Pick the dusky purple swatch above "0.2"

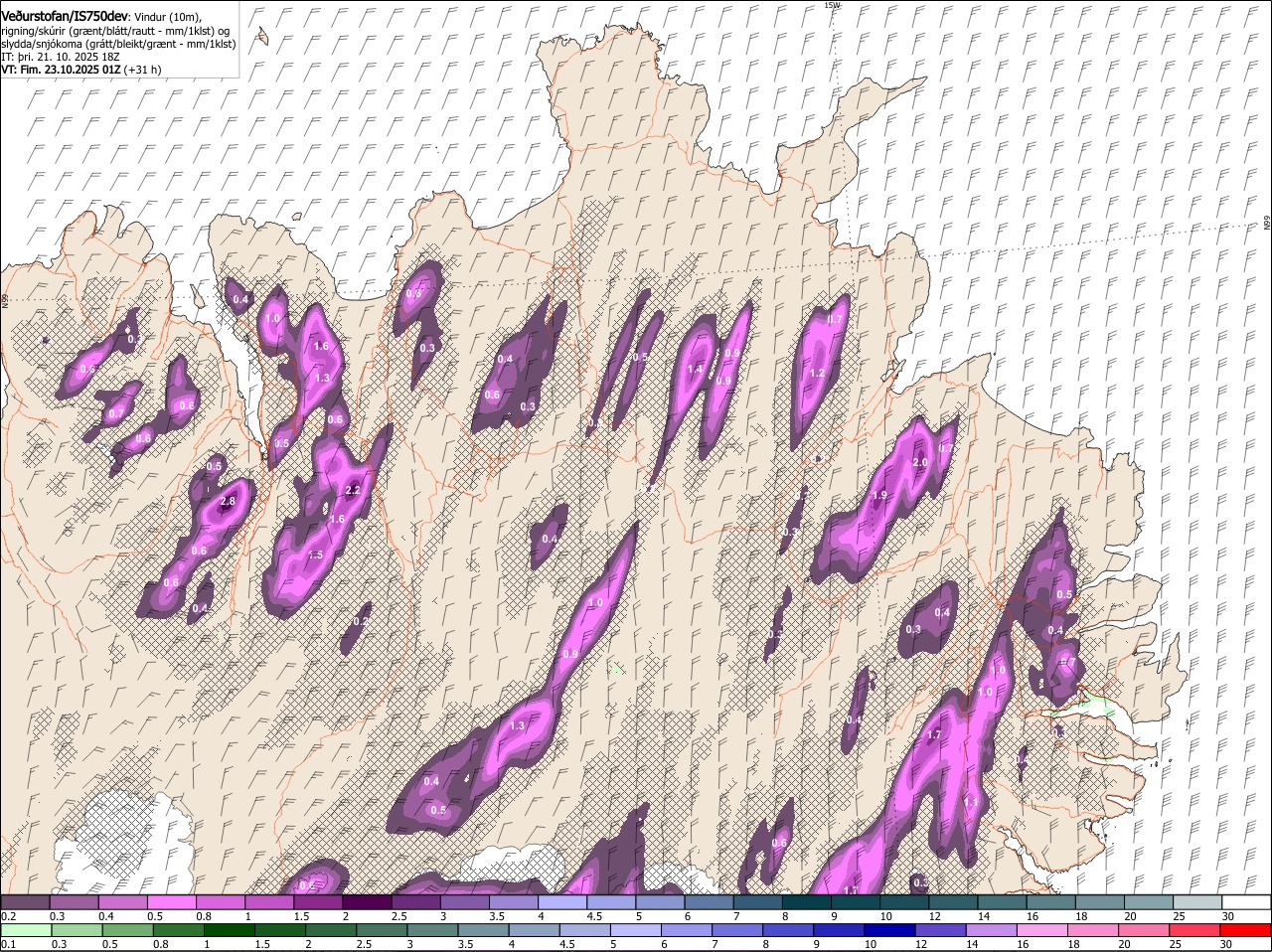click(25, 902)
